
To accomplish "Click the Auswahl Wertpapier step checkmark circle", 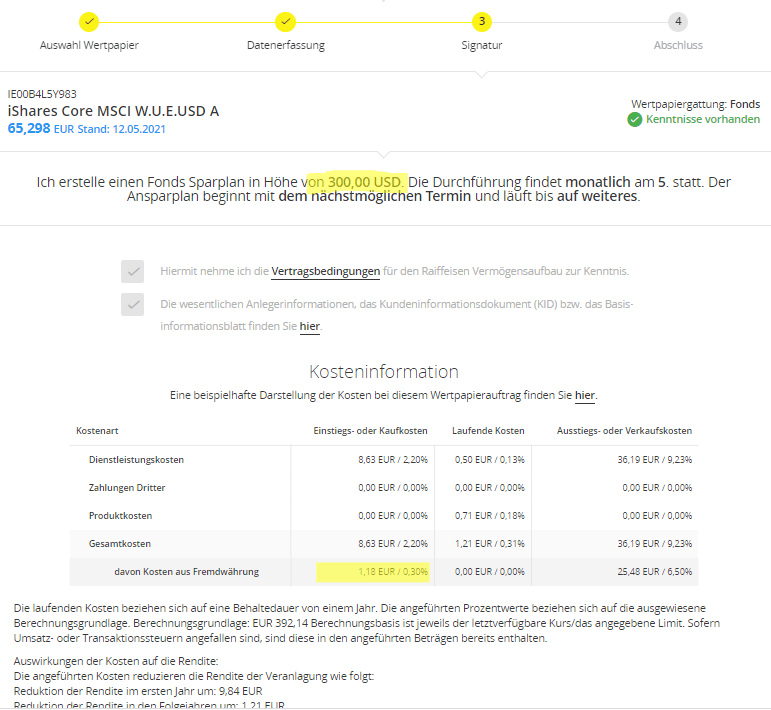I will (89, 22).
